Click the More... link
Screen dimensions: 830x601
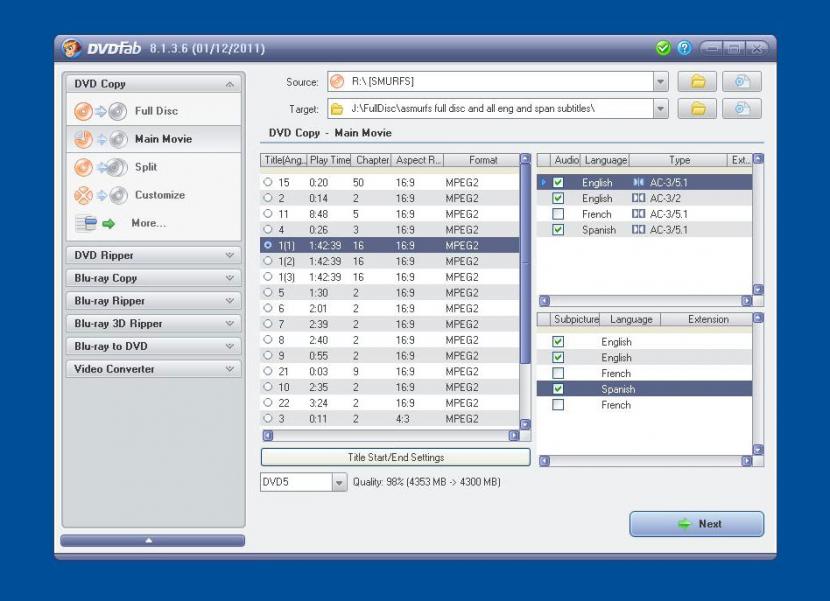click(149, 223)
